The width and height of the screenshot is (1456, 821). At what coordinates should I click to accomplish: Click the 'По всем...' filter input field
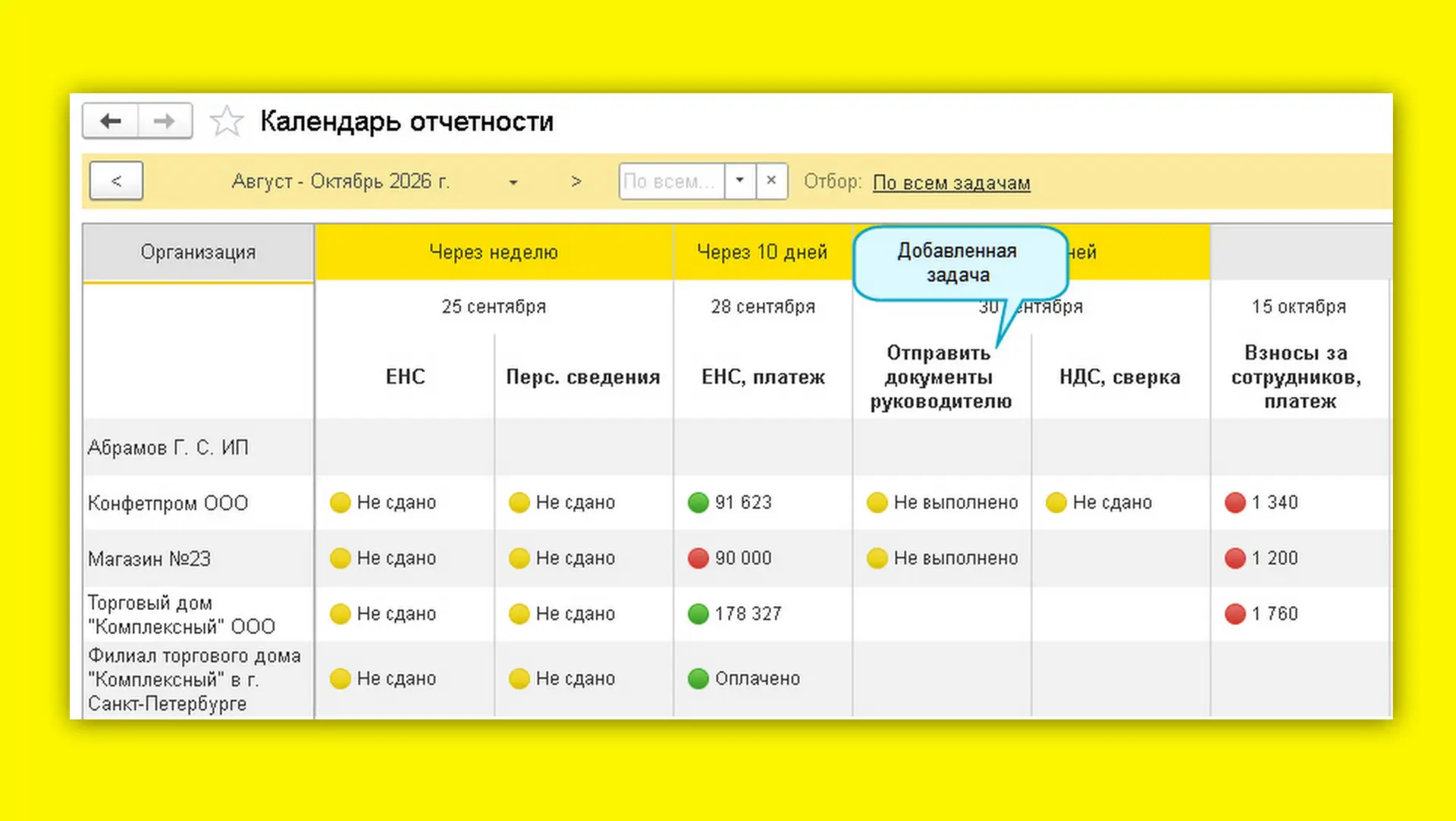[671, 181]
